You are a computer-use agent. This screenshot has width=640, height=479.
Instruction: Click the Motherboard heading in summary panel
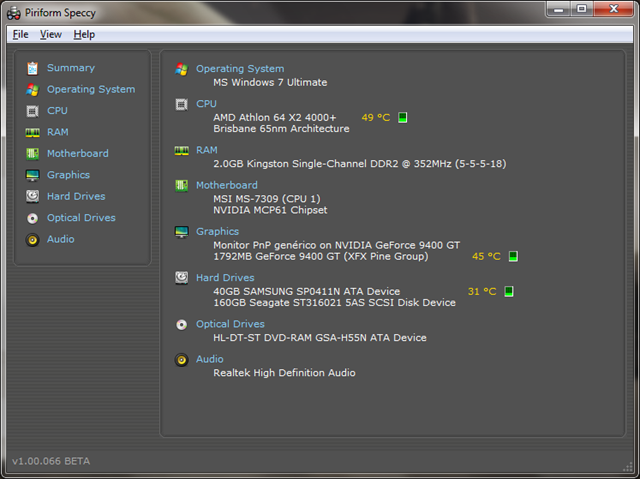tap(227, 185)
